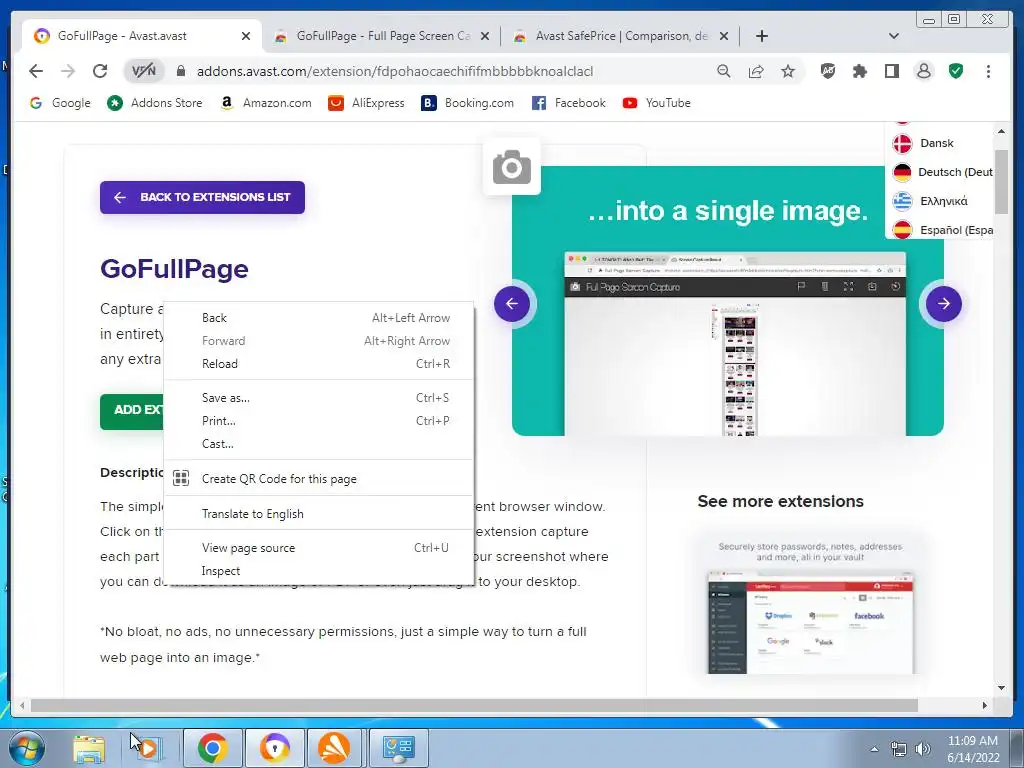Open the orange Avast taskbar icon
Viewport: 1024px width, 768px height.
point(334,748)
